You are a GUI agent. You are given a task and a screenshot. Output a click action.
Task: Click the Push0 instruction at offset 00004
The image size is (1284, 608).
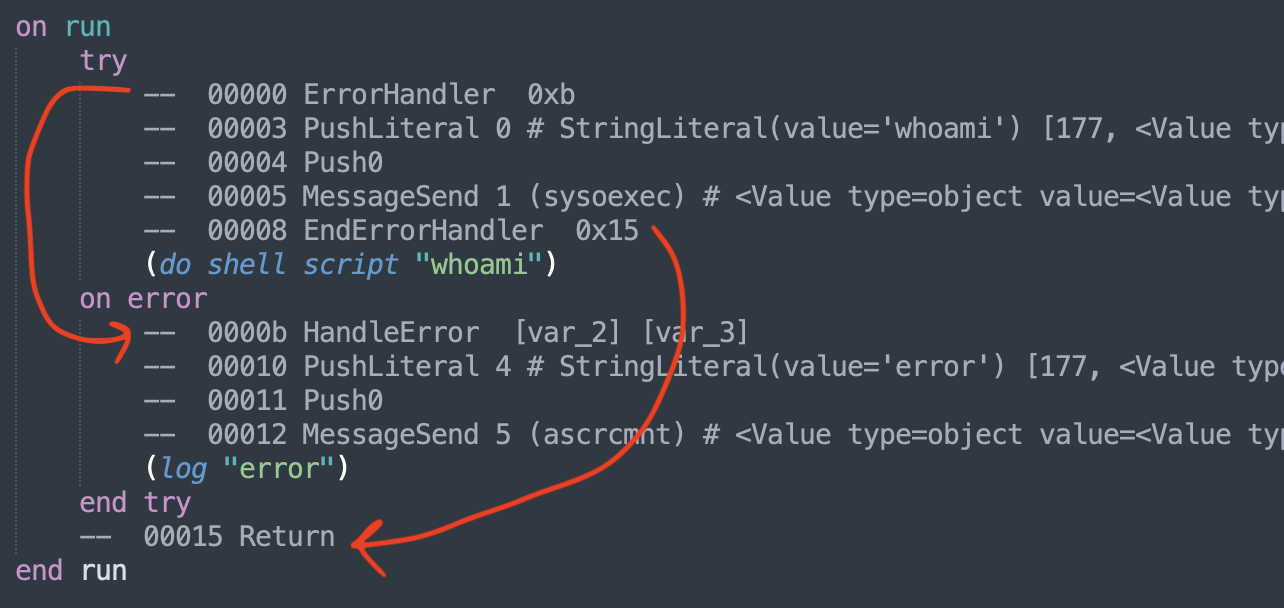343,163
